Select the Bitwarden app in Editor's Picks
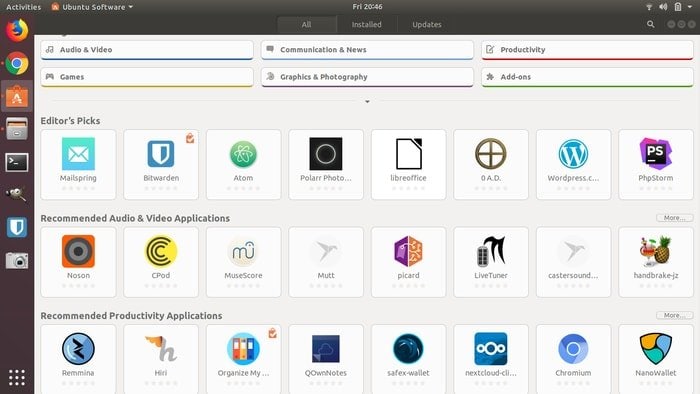This screenshot has width=700, height=394. coord(161,164)
